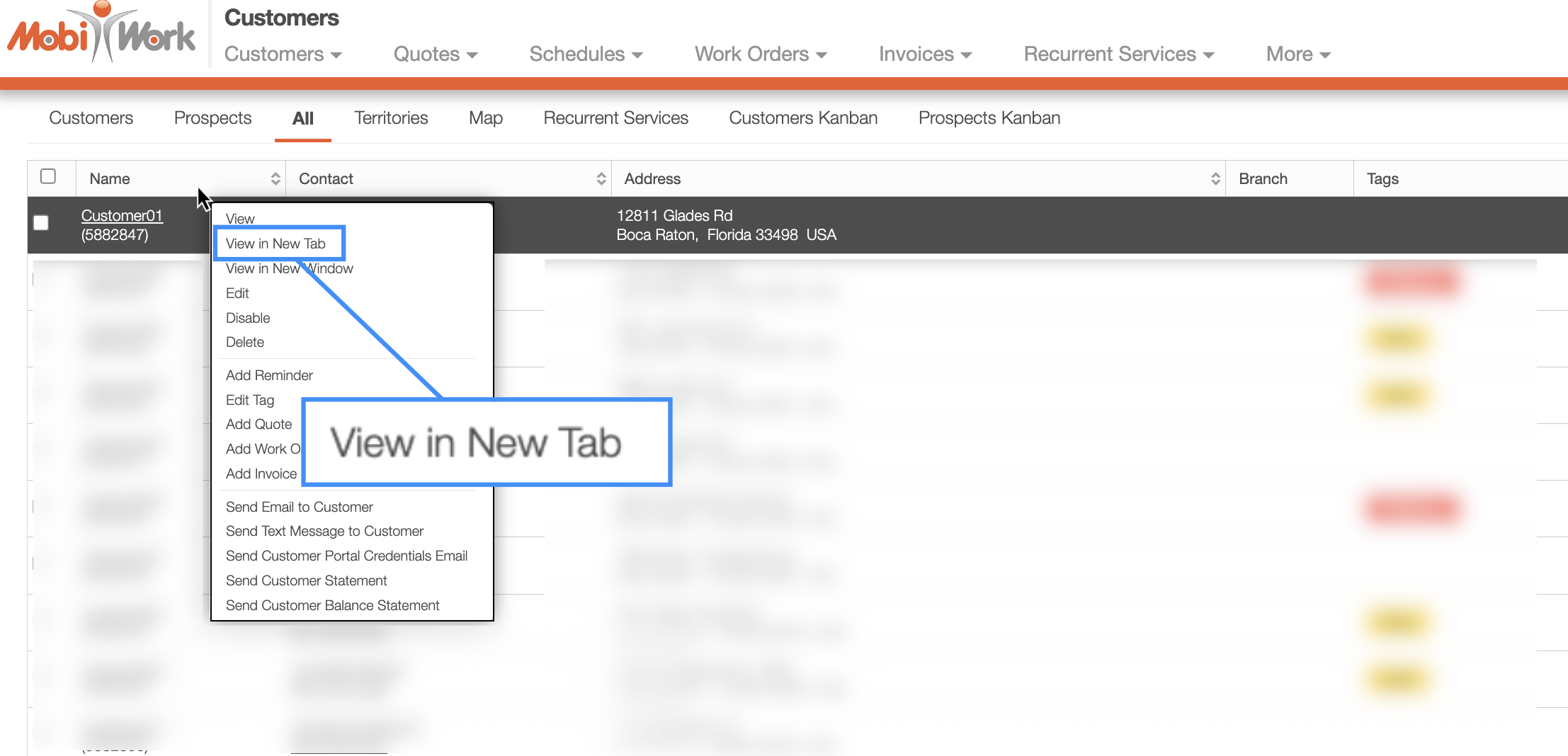Viewport: 1568px width, 756px height.
Task: Choose Add Reminder from context menu
Action: point(269,375)
